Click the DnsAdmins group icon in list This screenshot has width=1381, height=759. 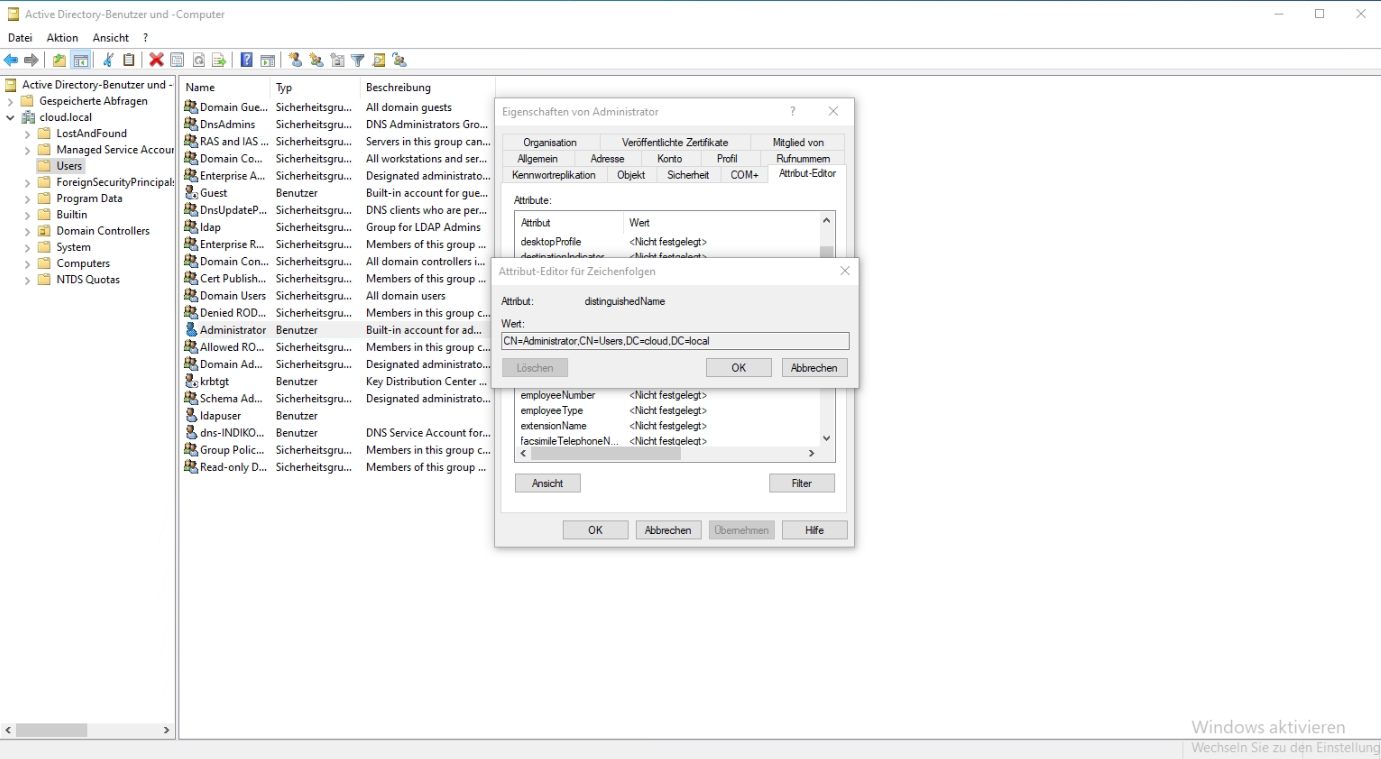point(191,124)
